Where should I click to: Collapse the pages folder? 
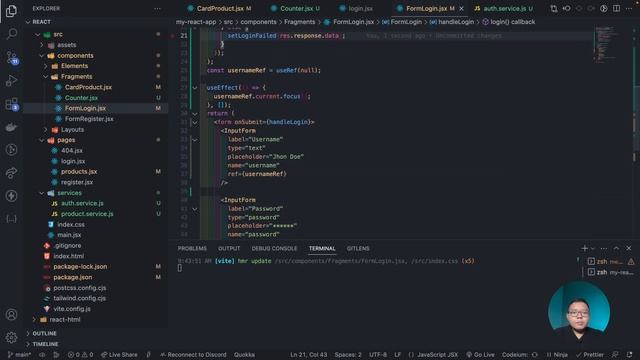42,140
